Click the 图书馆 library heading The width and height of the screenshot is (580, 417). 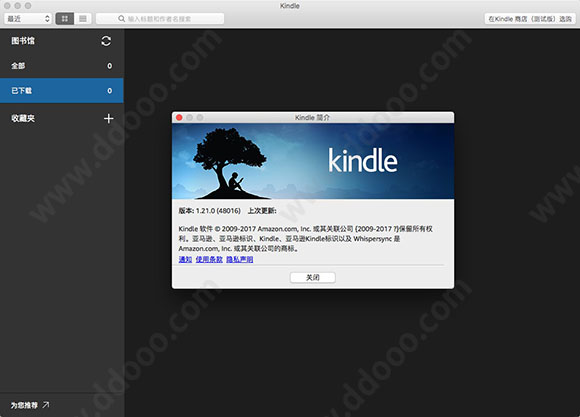(x=23, y=41)
